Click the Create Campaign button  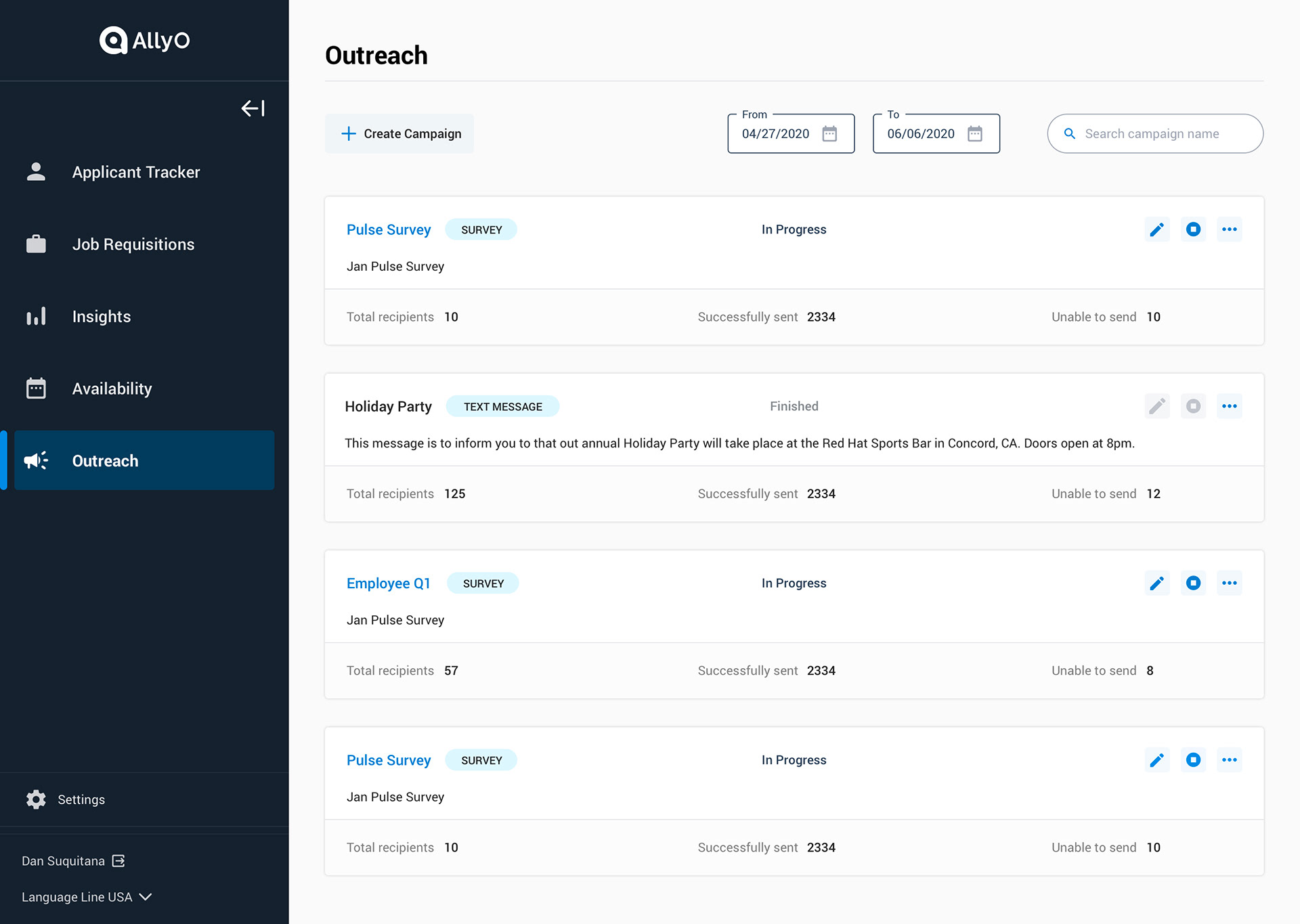(x=400, y=134)
